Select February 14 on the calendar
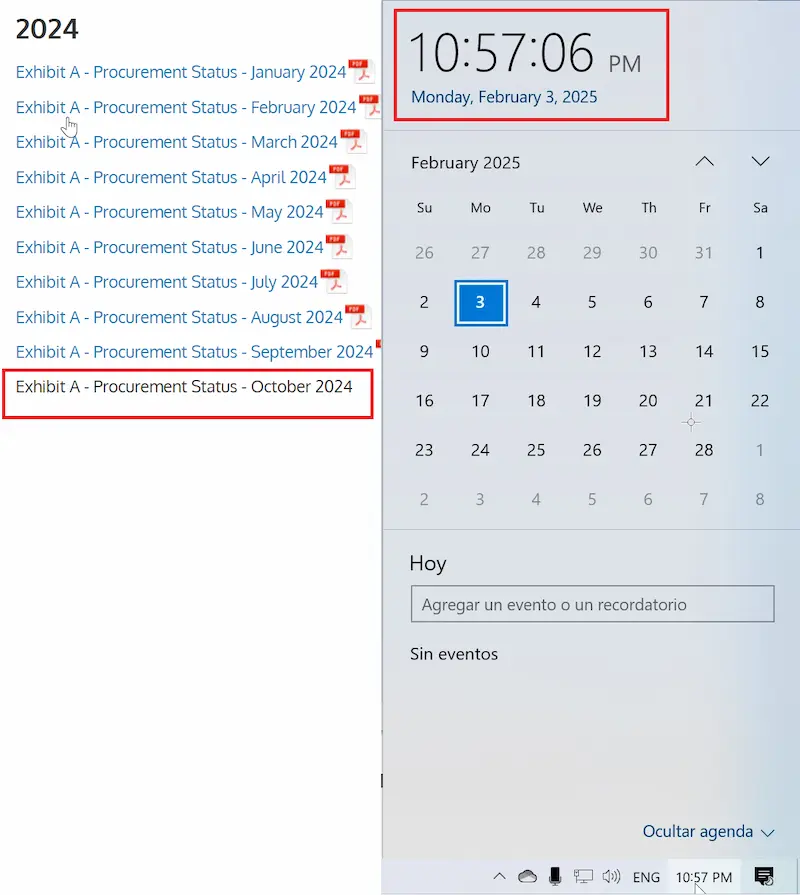This screenshot has height=895, width=800. (x=704, y=351)
